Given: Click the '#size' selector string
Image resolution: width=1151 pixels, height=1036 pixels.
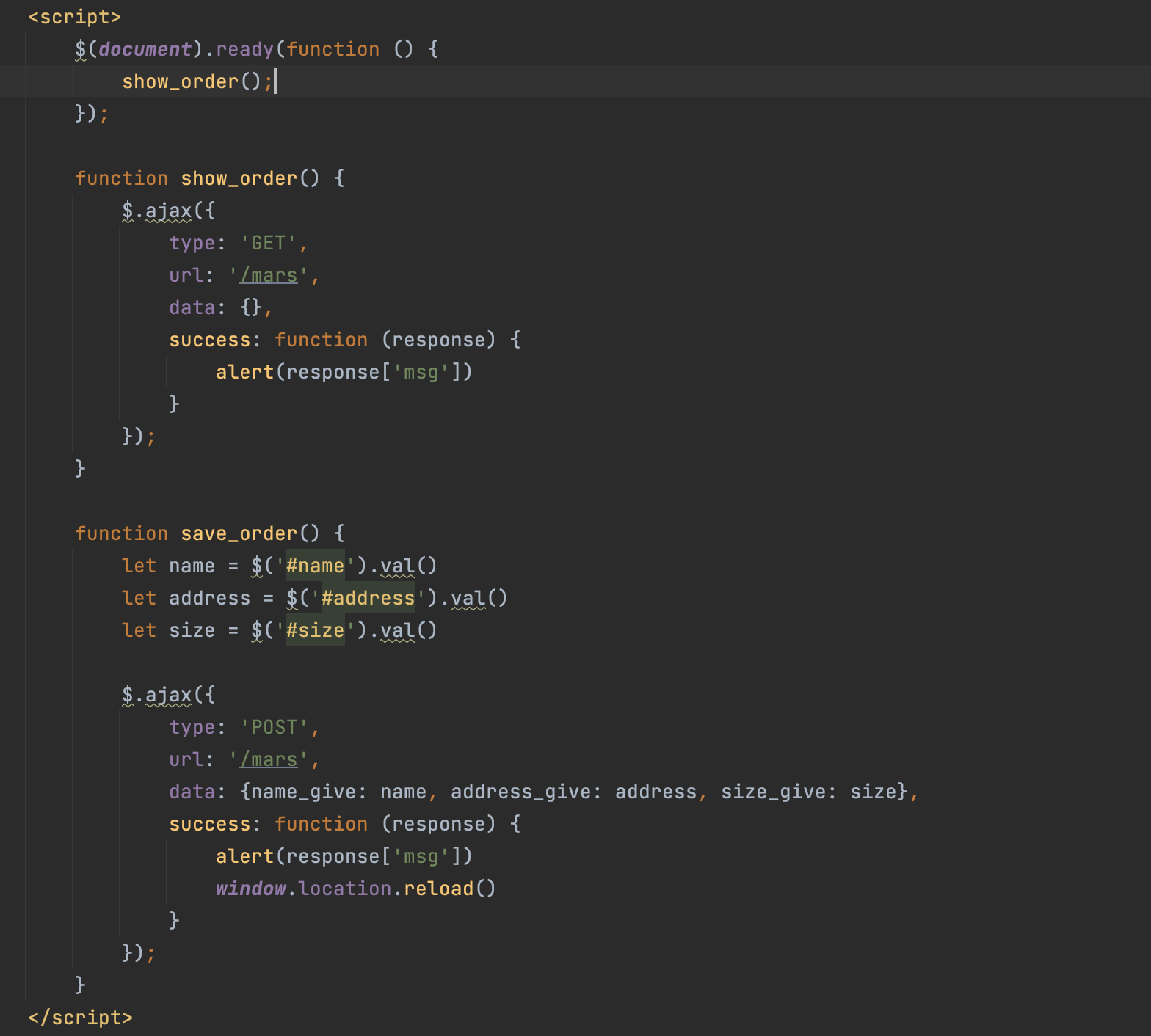Looking at the screenshot, I should 316,630.
